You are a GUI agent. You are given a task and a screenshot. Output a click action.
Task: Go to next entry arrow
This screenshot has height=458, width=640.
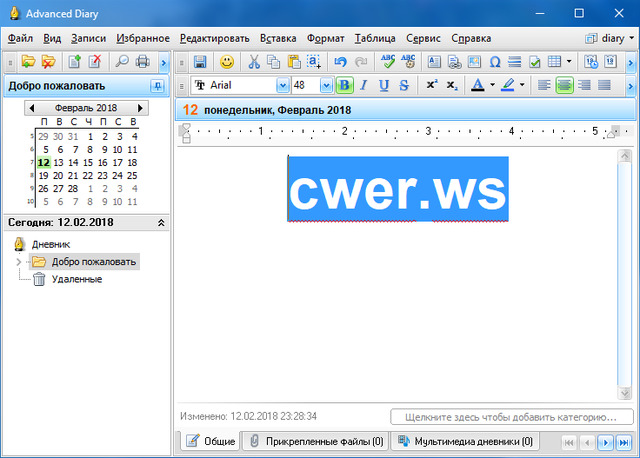pyautogui.click(x=605, y=442)
